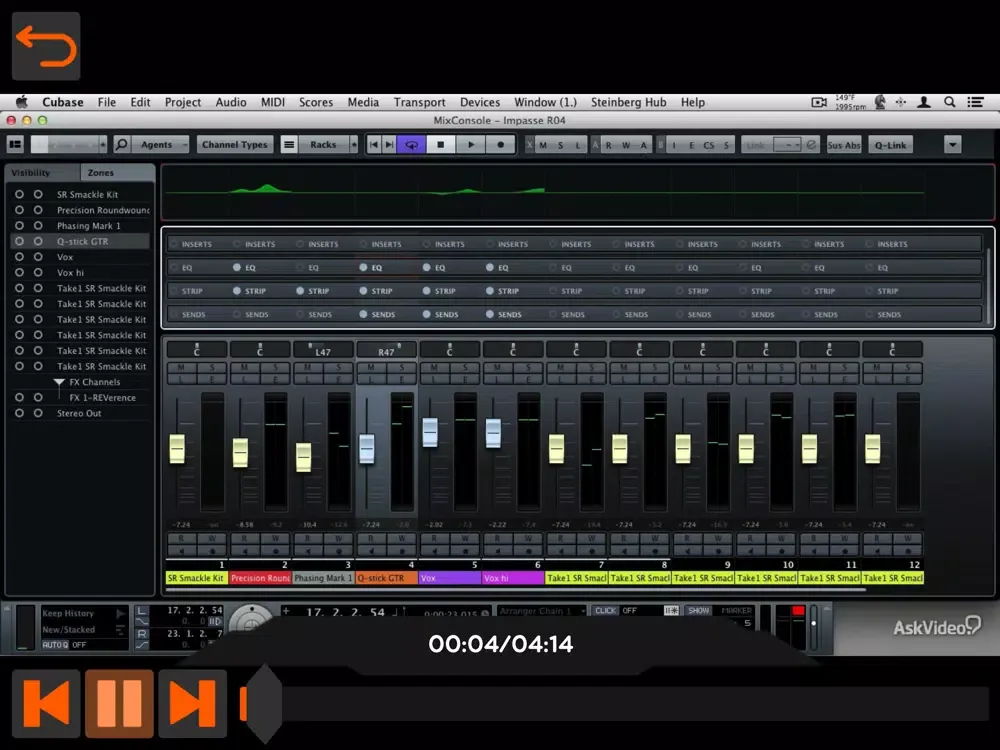Go to next marker transport button
The width and height of the screenshot is (1000, 750).
click(x=389, y=145)
